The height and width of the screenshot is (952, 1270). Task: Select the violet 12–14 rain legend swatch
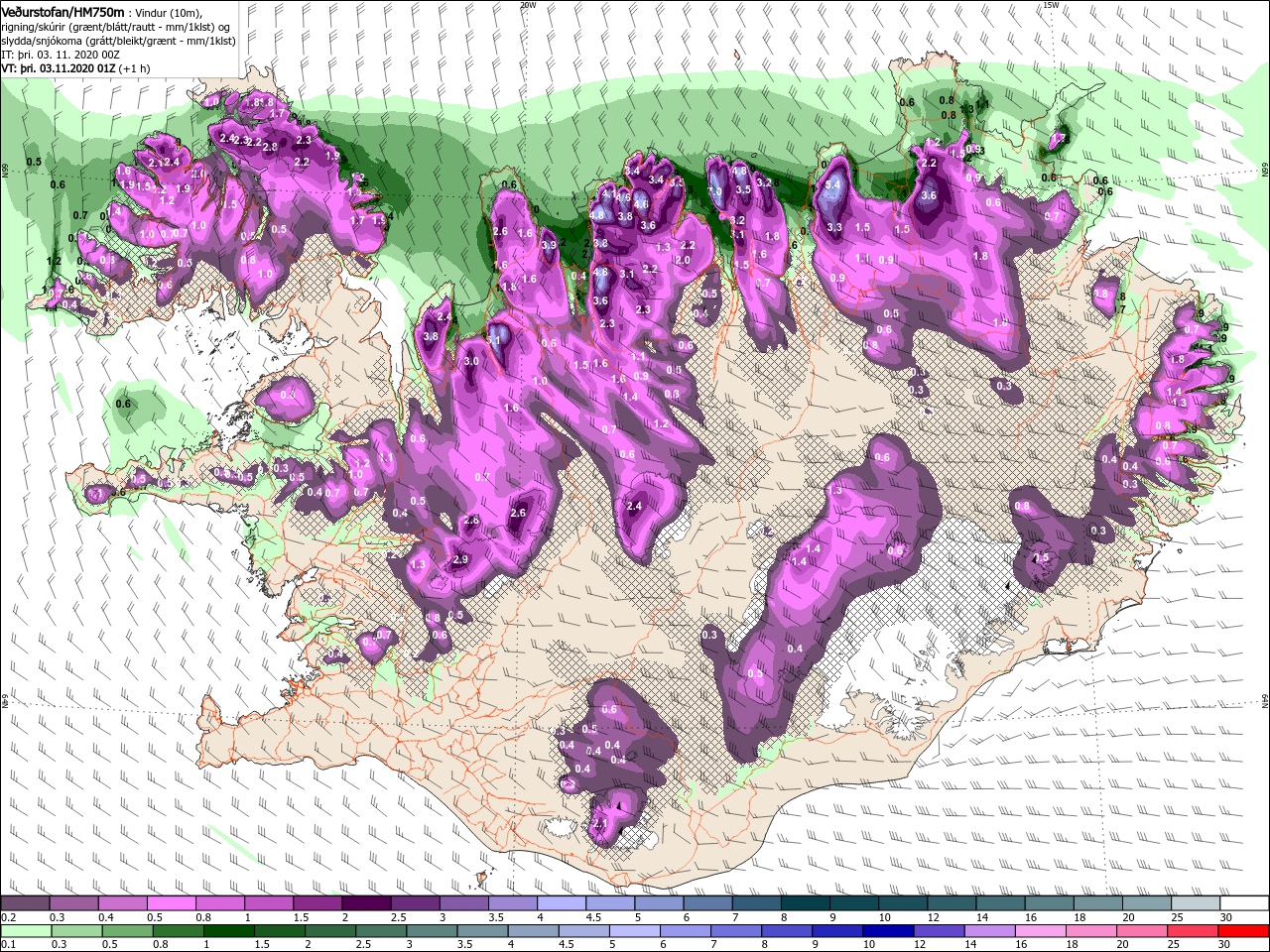(x=940, y=930)
